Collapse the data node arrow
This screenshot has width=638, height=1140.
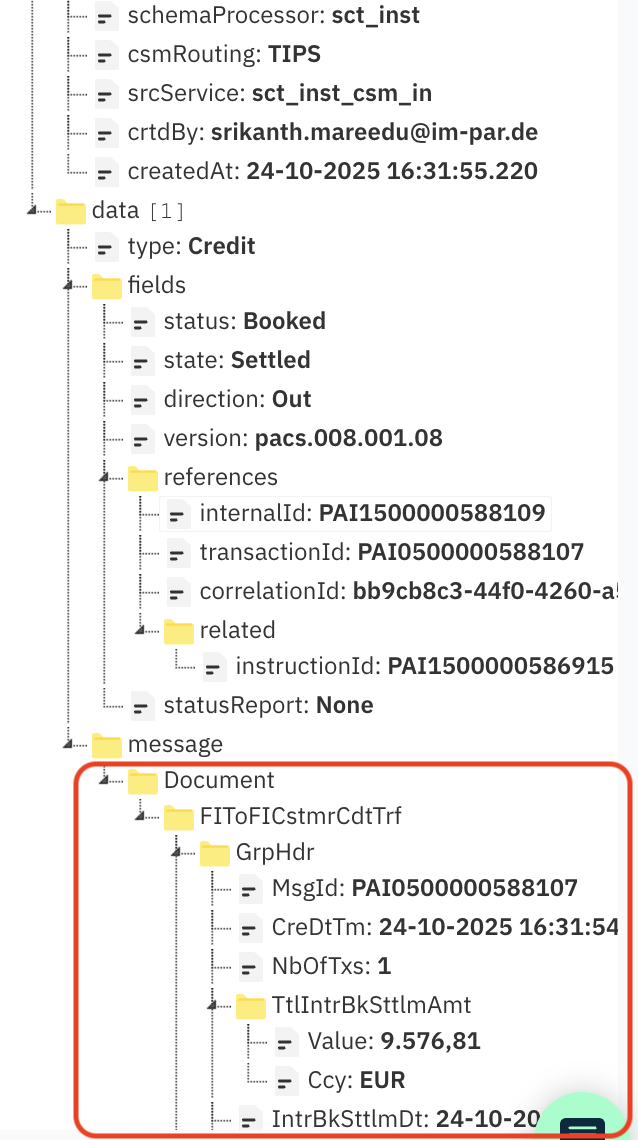click(x=35, y=210)
